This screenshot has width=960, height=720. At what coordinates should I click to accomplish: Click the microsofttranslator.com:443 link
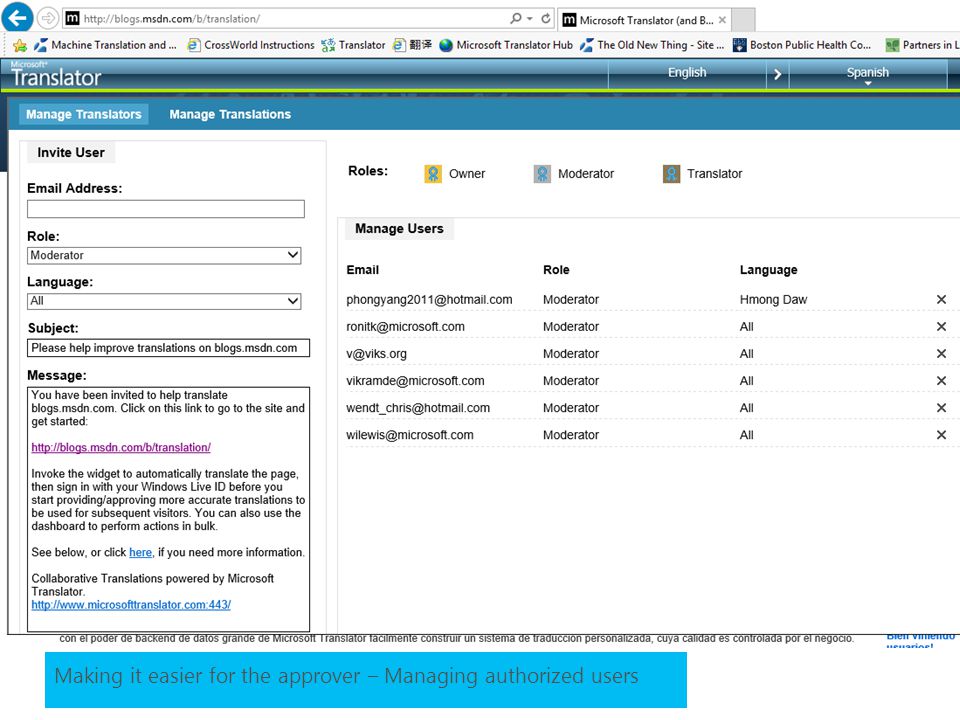pyautogui.click(x=131, y=605)
